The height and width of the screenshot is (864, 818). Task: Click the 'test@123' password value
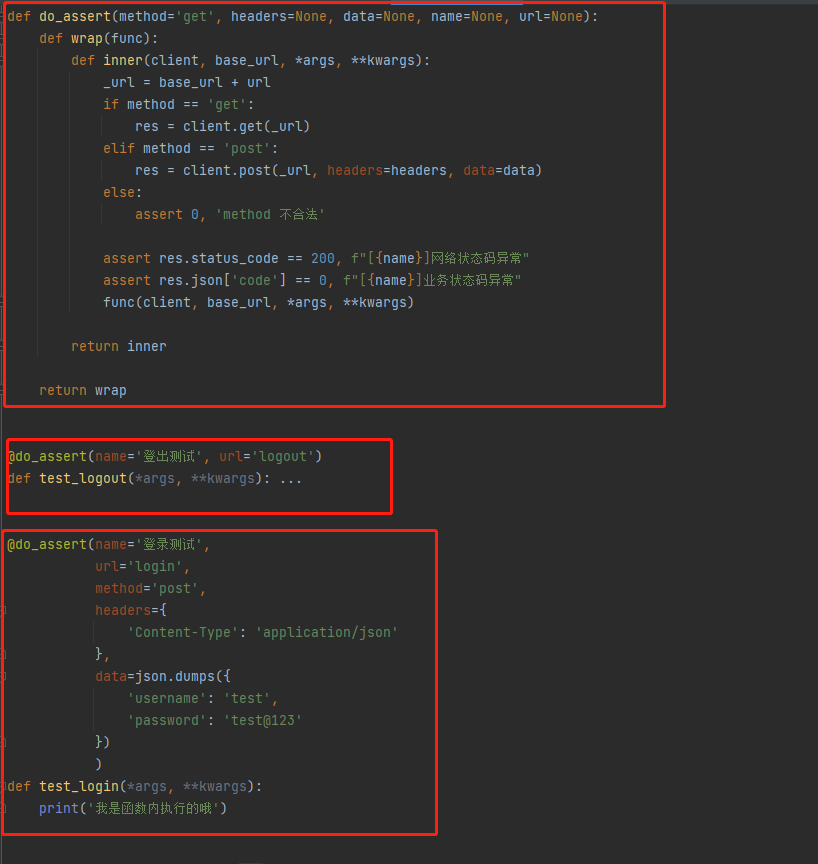click(262, 721)
